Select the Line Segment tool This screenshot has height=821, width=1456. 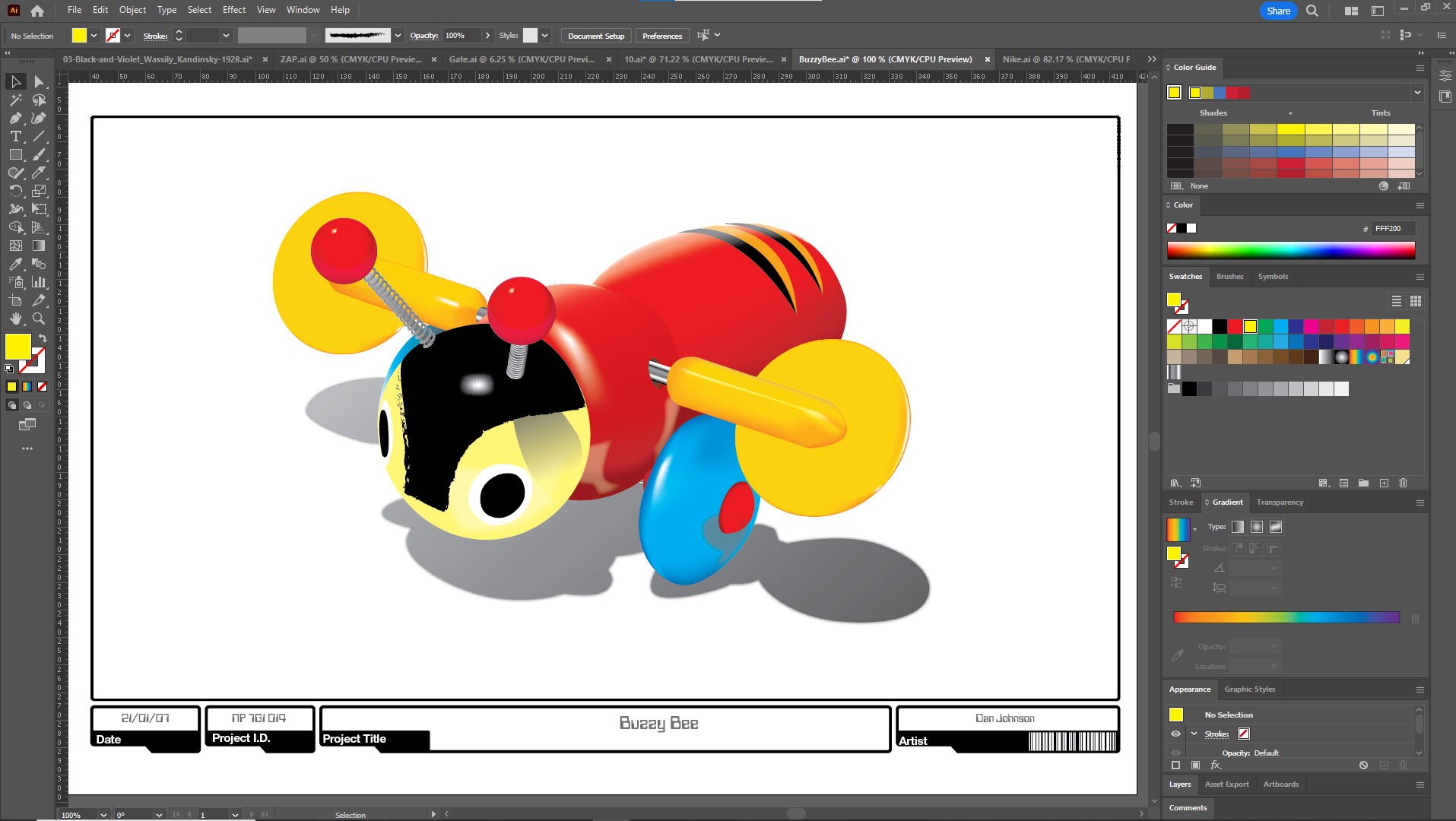[x=39, y=136]
